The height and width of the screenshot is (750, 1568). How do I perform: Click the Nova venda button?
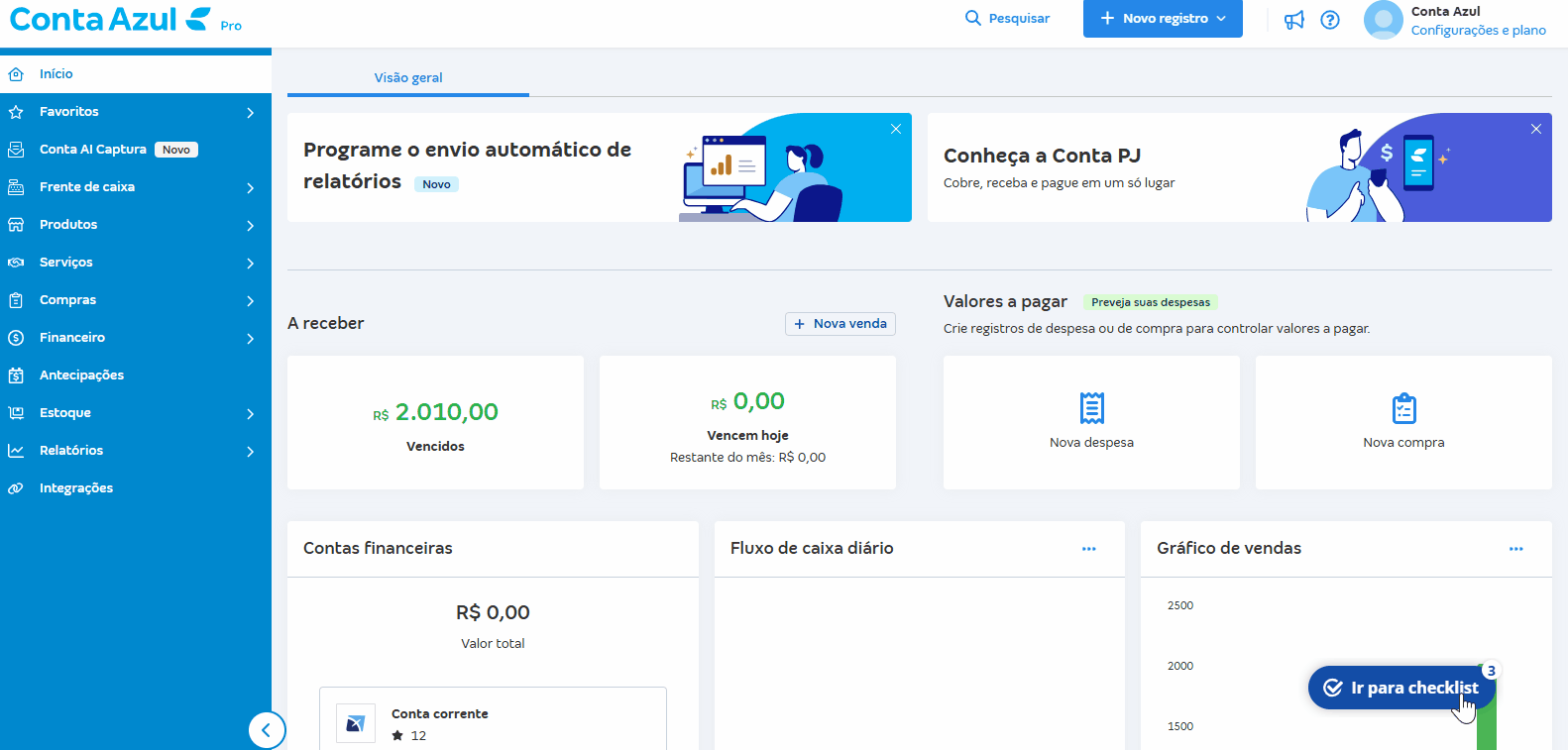[840, 324]
